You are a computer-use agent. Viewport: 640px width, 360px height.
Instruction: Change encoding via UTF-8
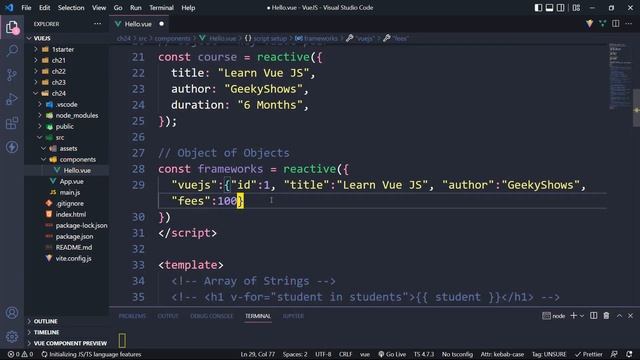pos(323,354)
